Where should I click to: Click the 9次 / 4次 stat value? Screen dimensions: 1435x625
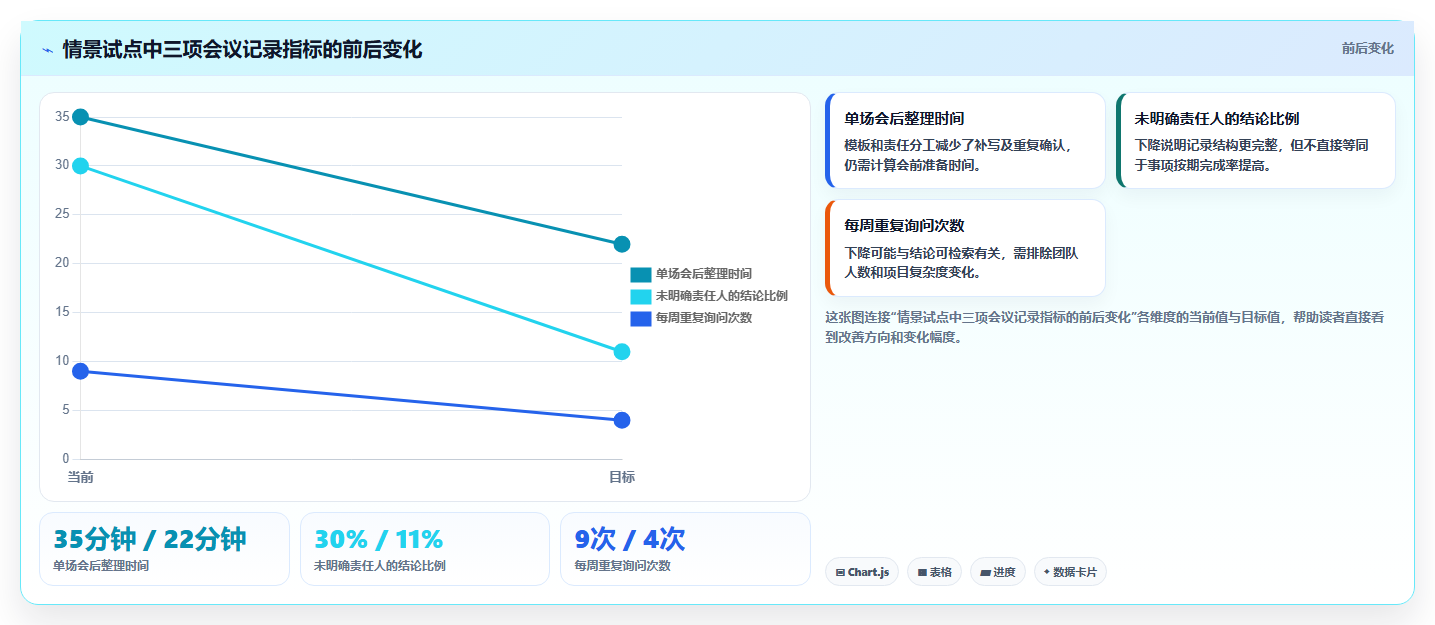[x=630, y=539]
